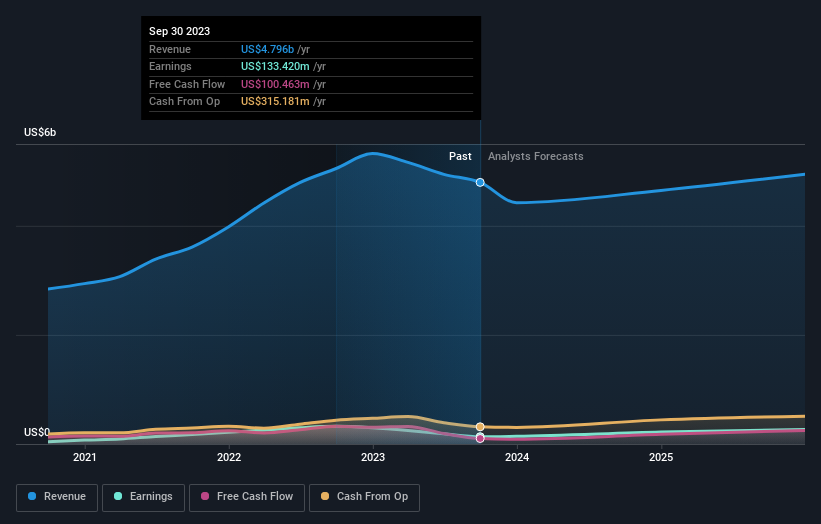Click the Free Cash Flow label in tooltip

pos(187,84)
